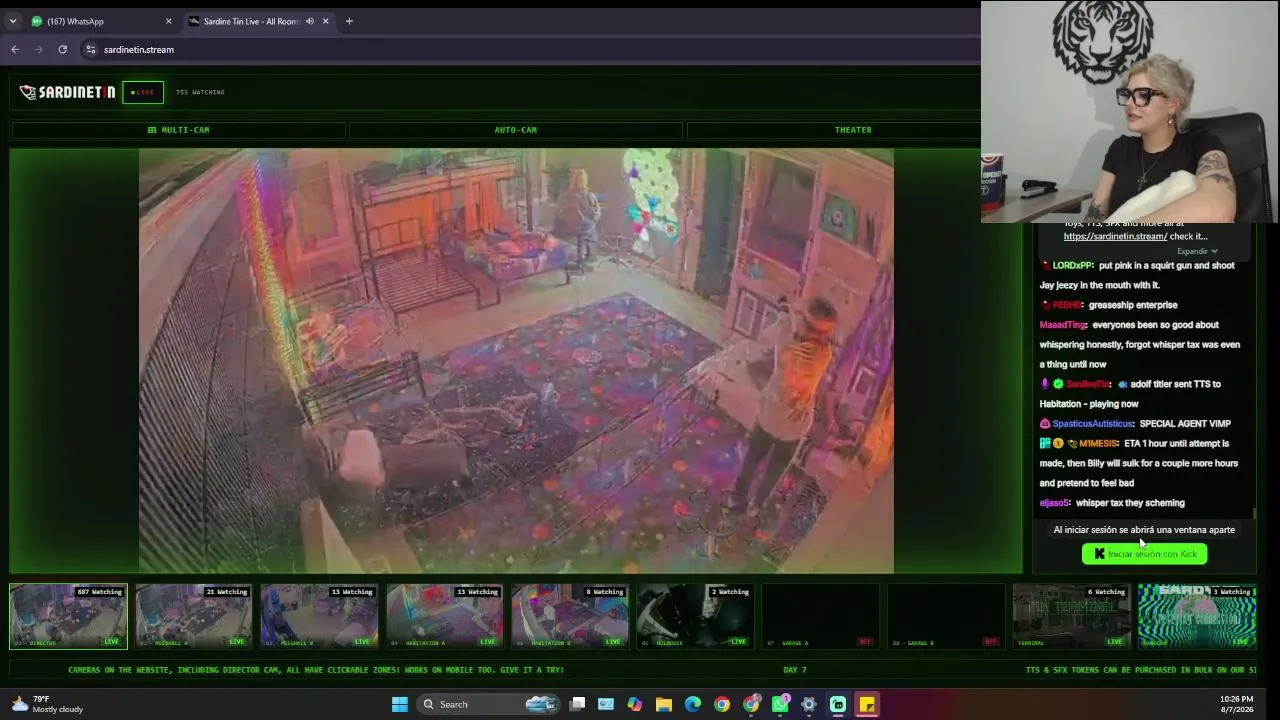Click the verified badge beside SardineTin
Image resolution: width=1280 pixels, height=720 pixels.
coord(1058,384)
